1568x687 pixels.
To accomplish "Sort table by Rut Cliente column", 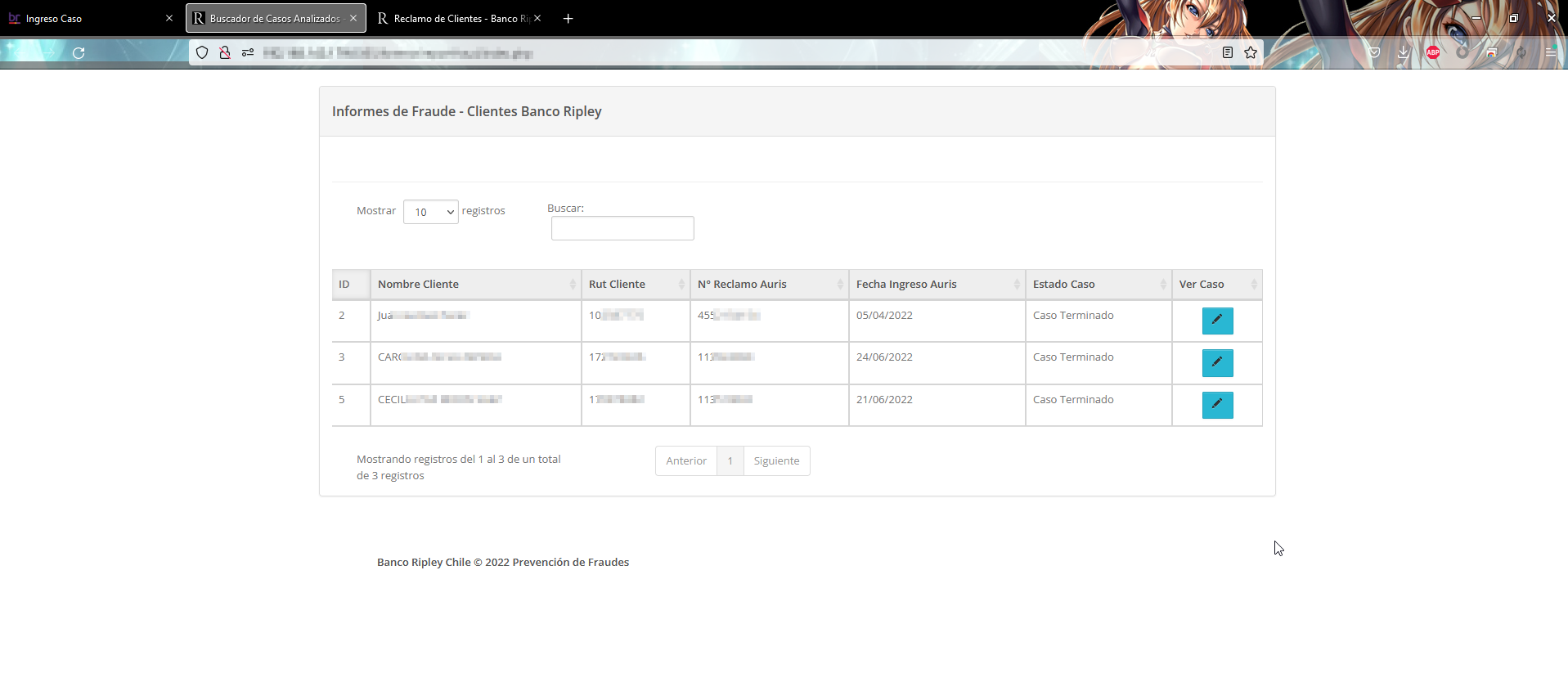I will (x=636, y=285).
